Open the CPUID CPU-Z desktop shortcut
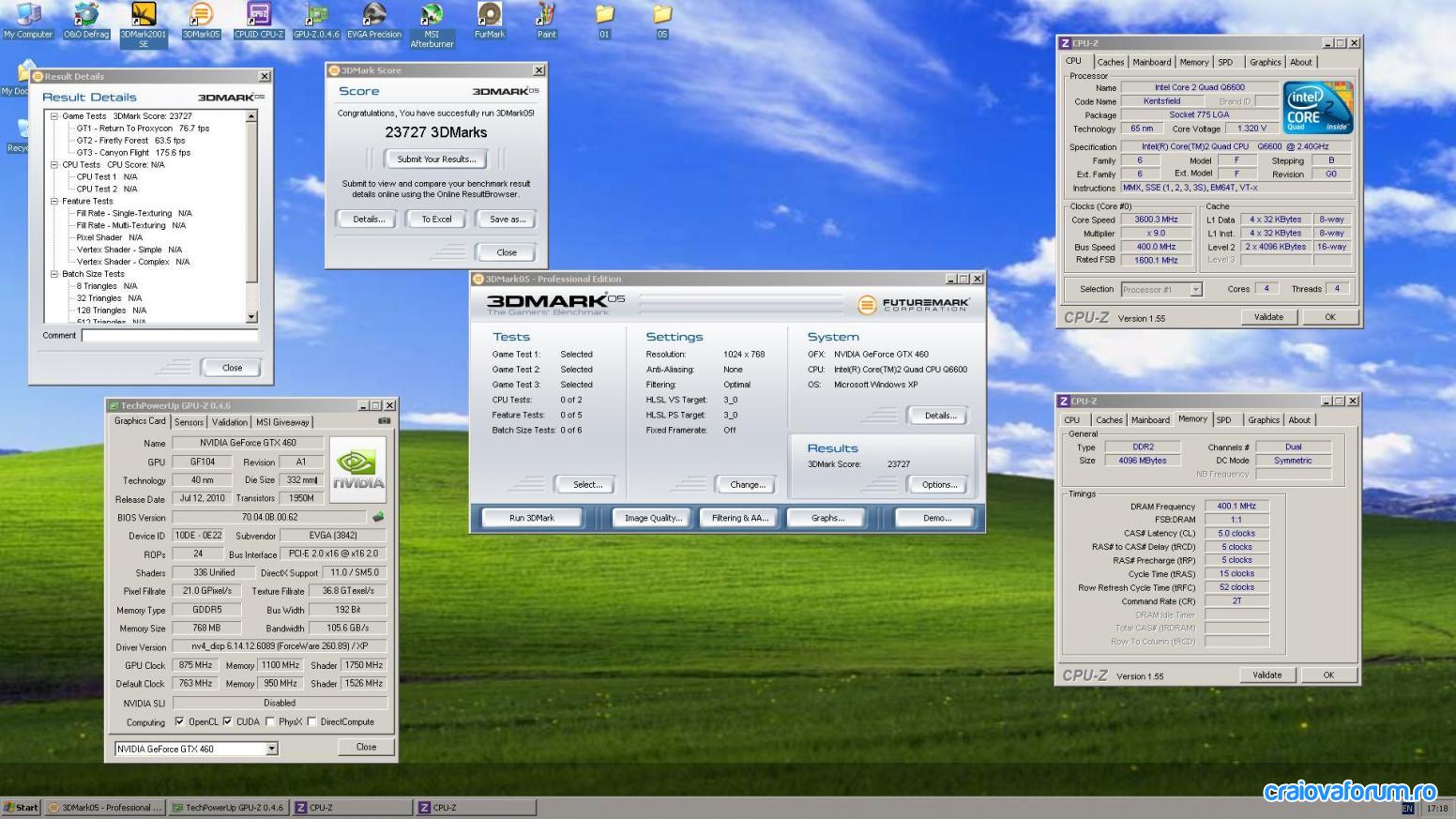The width and height of the screenshot is (1456, 819). [x=259, y=21]
